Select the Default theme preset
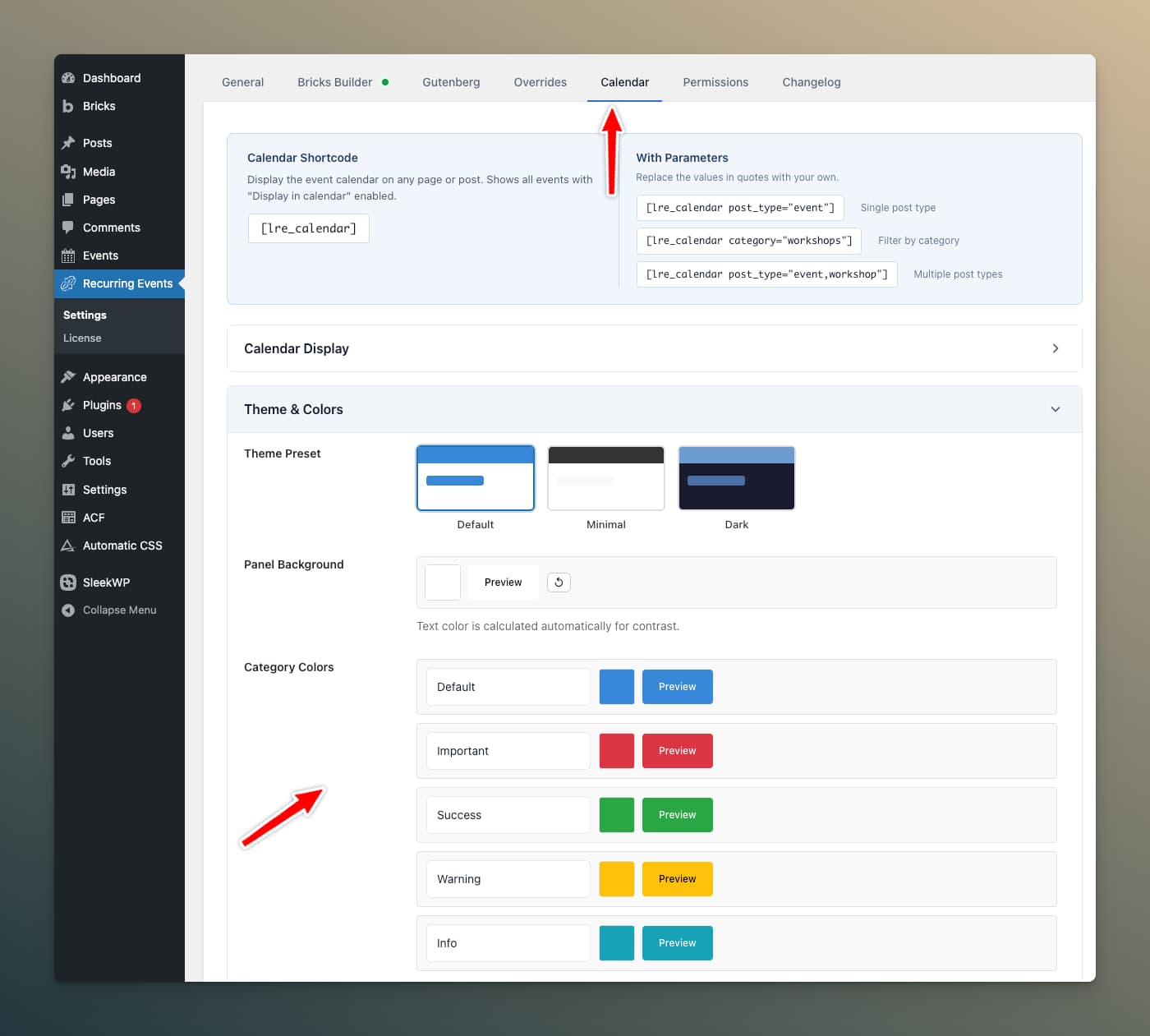 click(x=476, y=478)
